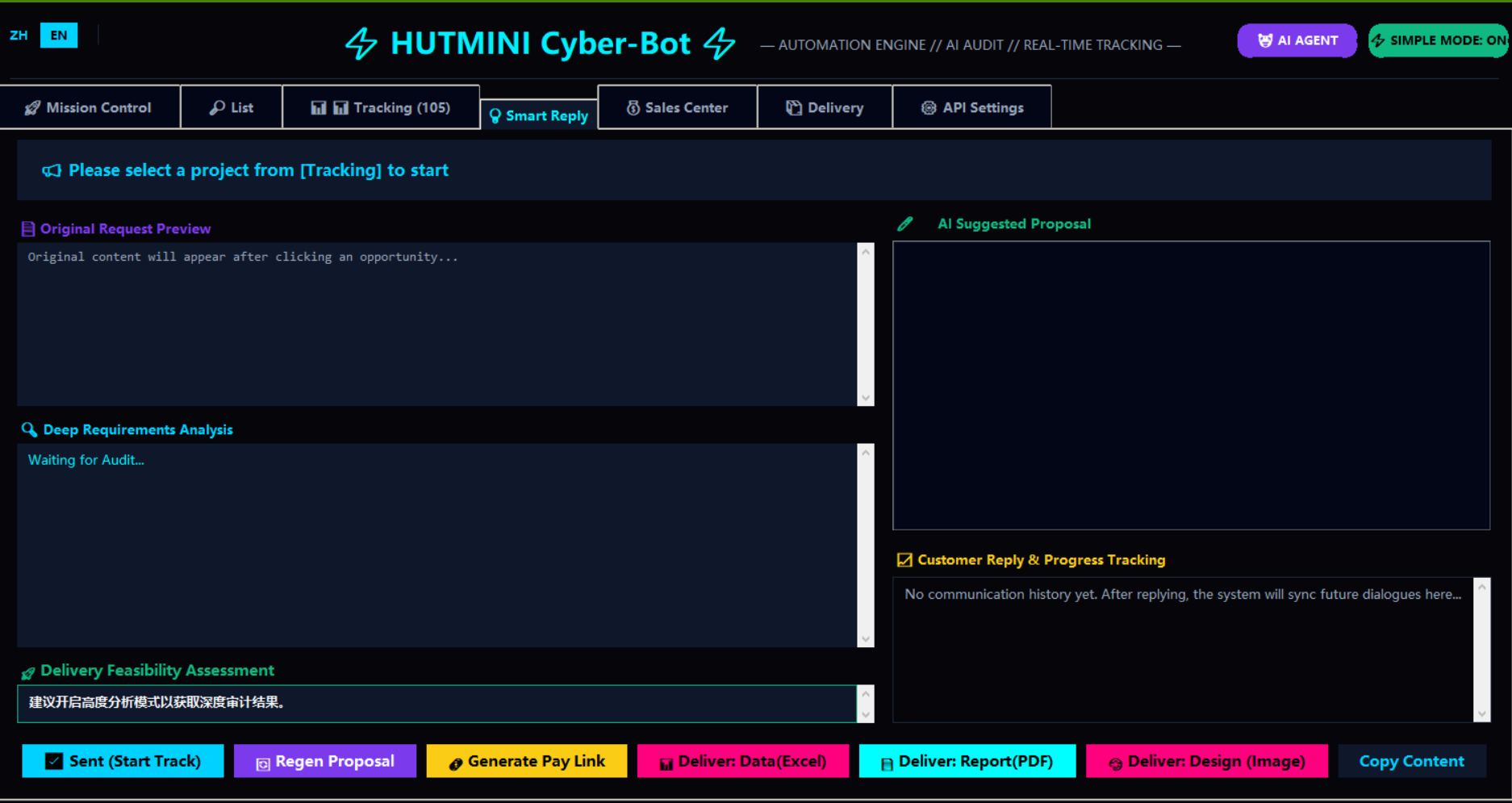The width and height of the screenshot is (1512, 803).
Task: Generate a pay link
Action: tap(526, 760)
